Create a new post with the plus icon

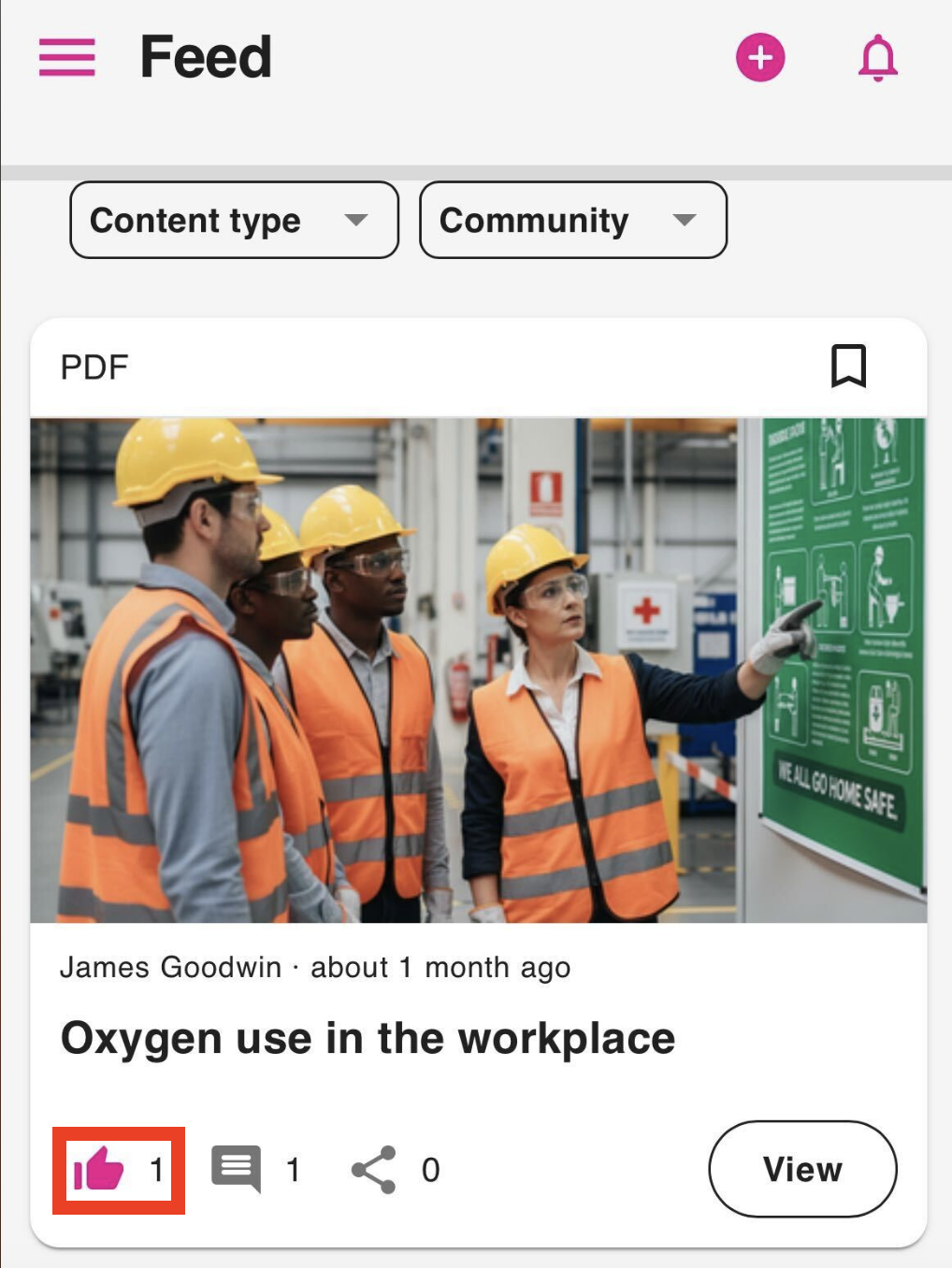(759, 57)
